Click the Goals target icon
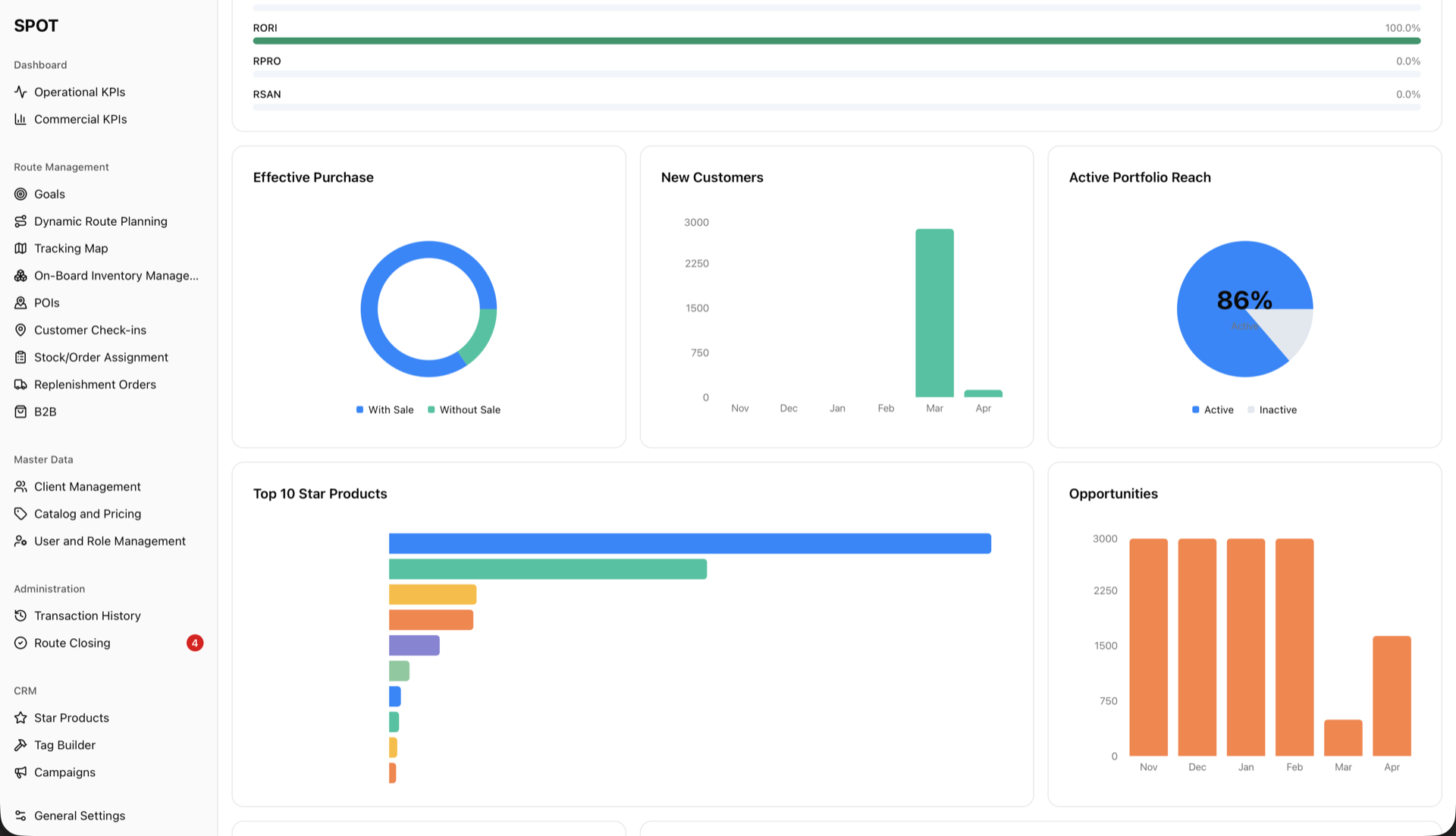Viewport: 1456px width, 836px height. coord(20,194)
